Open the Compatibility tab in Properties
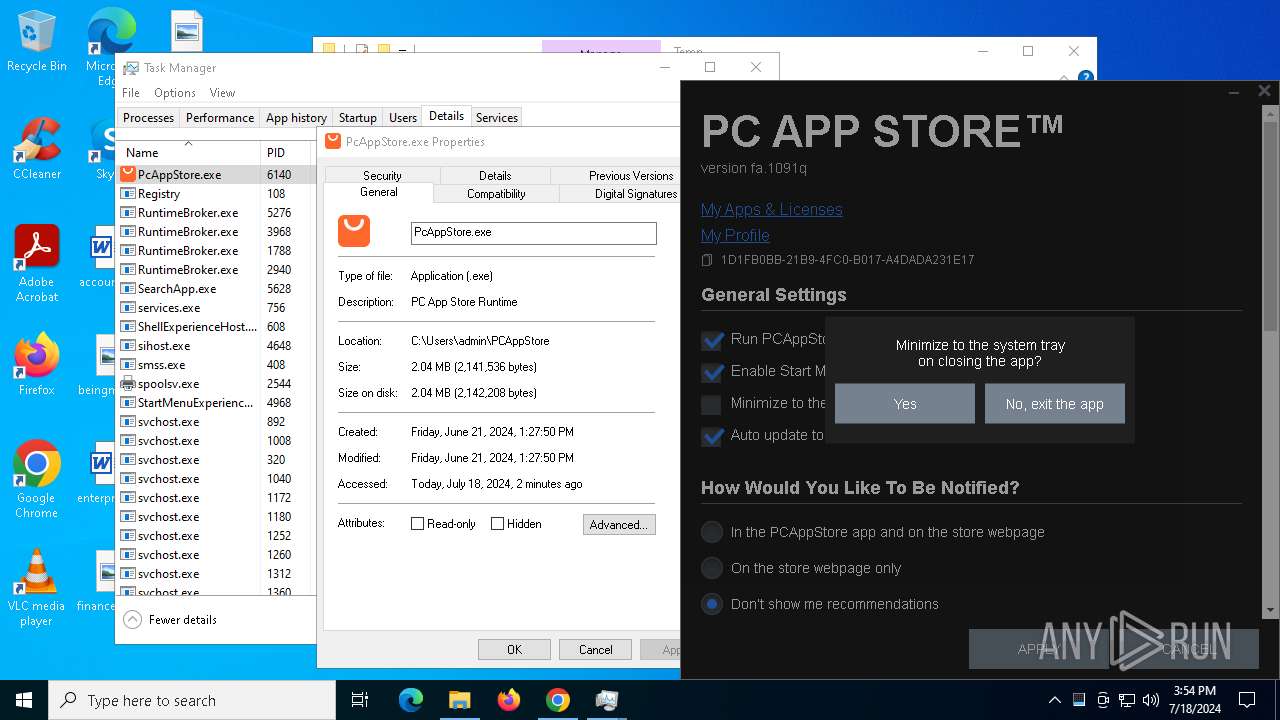Screen dimensions: 1280x720 pos(496,194)
